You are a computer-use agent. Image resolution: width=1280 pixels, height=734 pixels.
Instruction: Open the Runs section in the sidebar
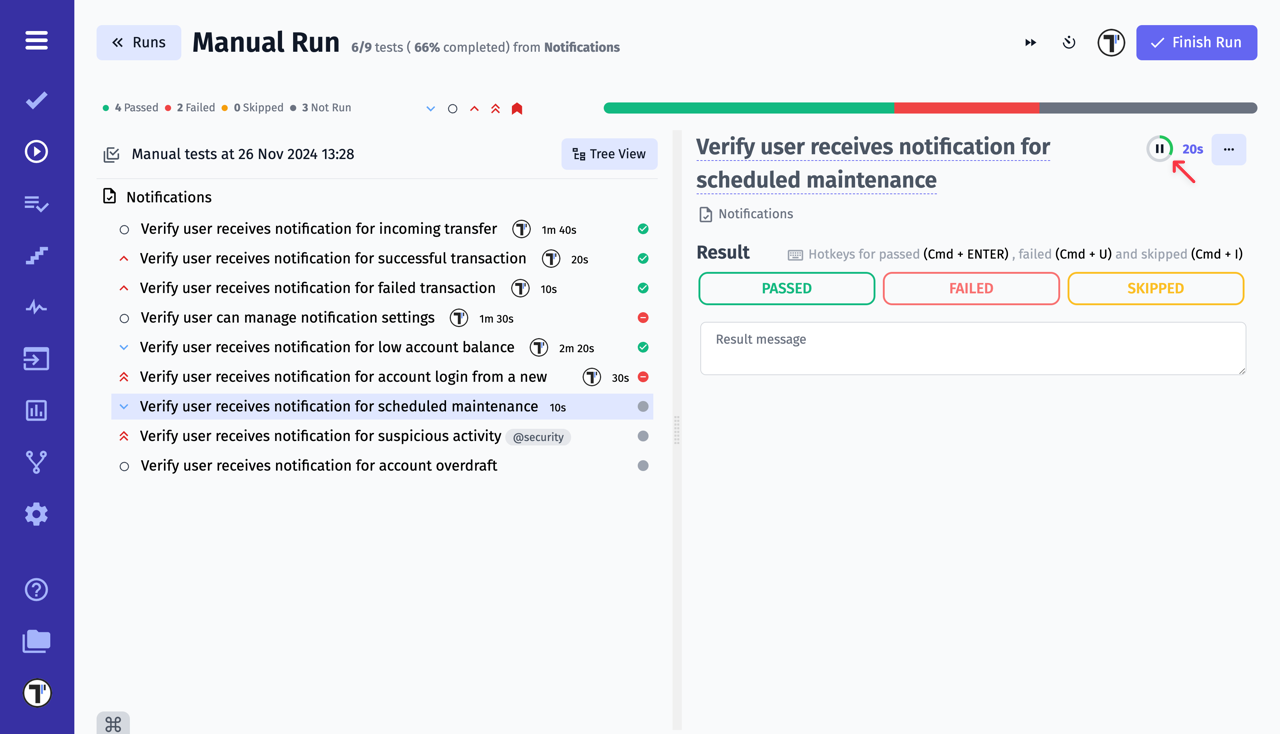[36, 151]
